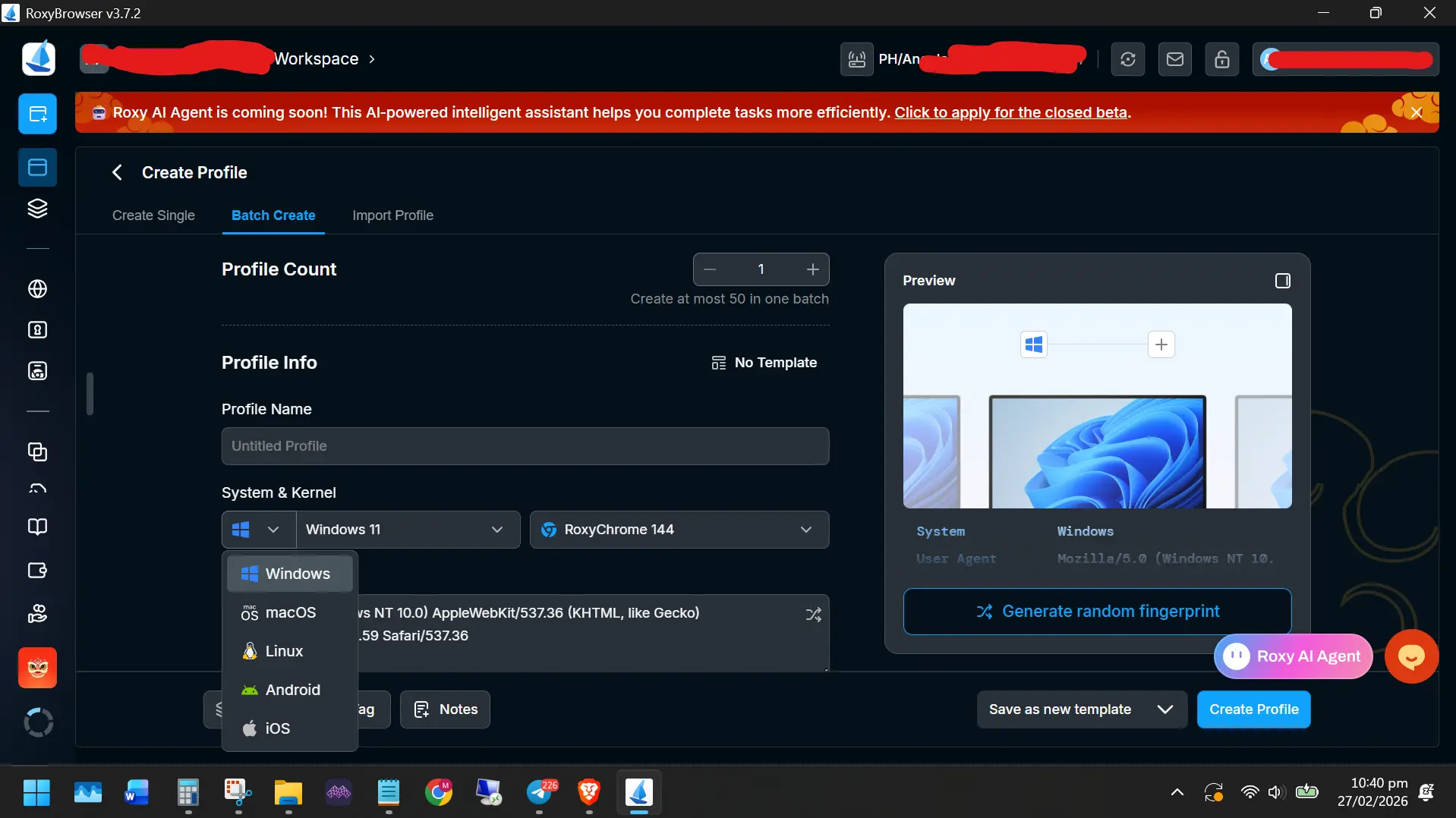Screen dimensions: 1456x818
Task: Open the browser profiles sidebar icon
Action: [38, 168]
